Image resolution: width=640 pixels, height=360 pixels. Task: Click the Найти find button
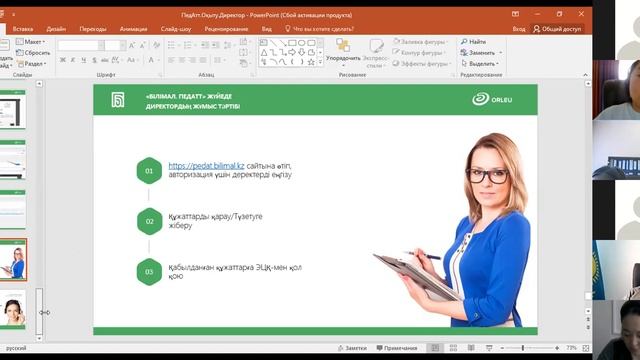(x=473, y=42)
